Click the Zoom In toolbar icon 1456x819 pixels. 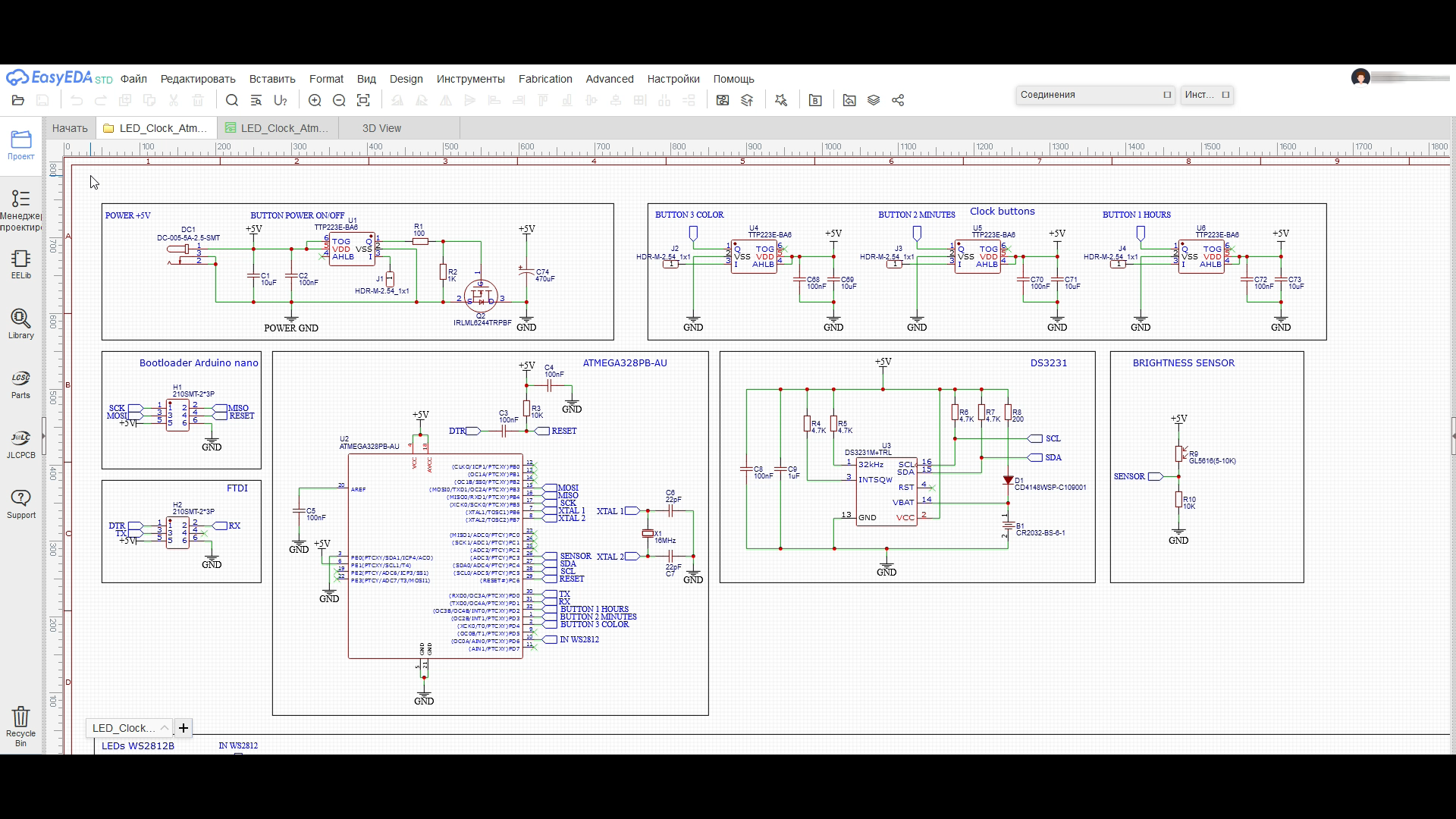(315, 100)
